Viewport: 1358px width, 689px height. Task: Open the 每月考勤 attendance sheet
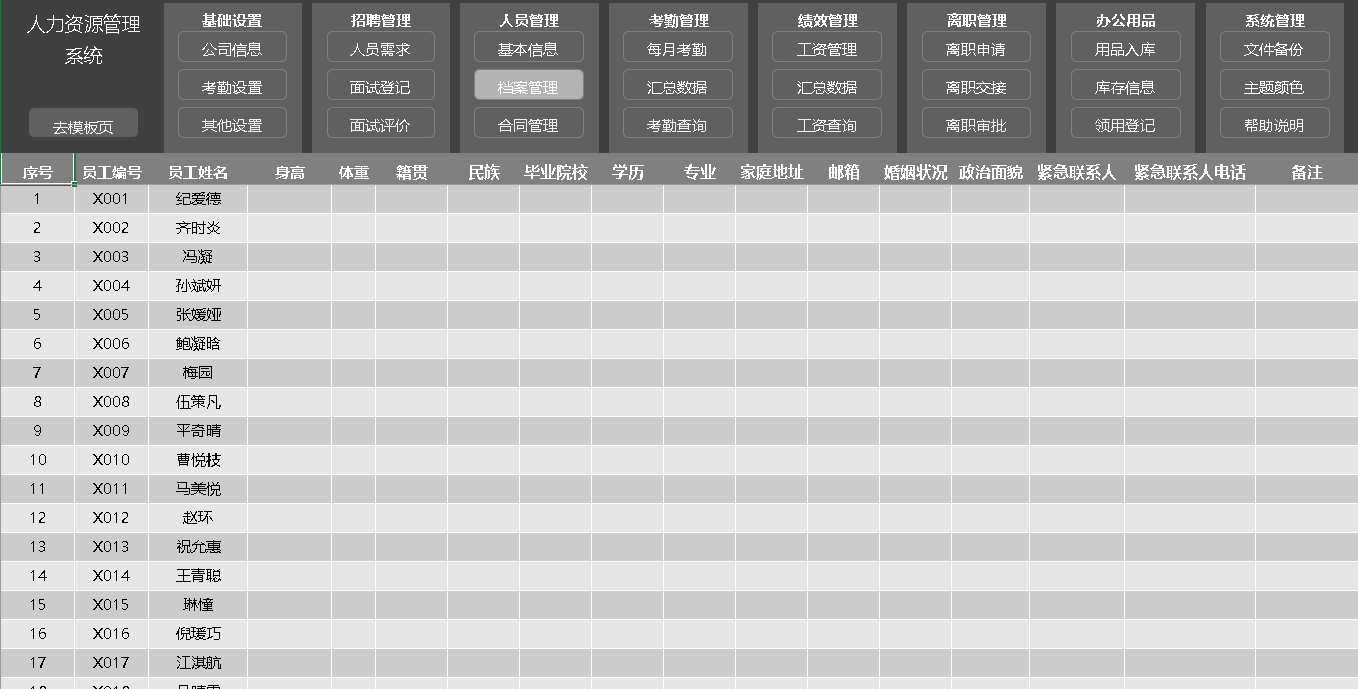[677, 48]
